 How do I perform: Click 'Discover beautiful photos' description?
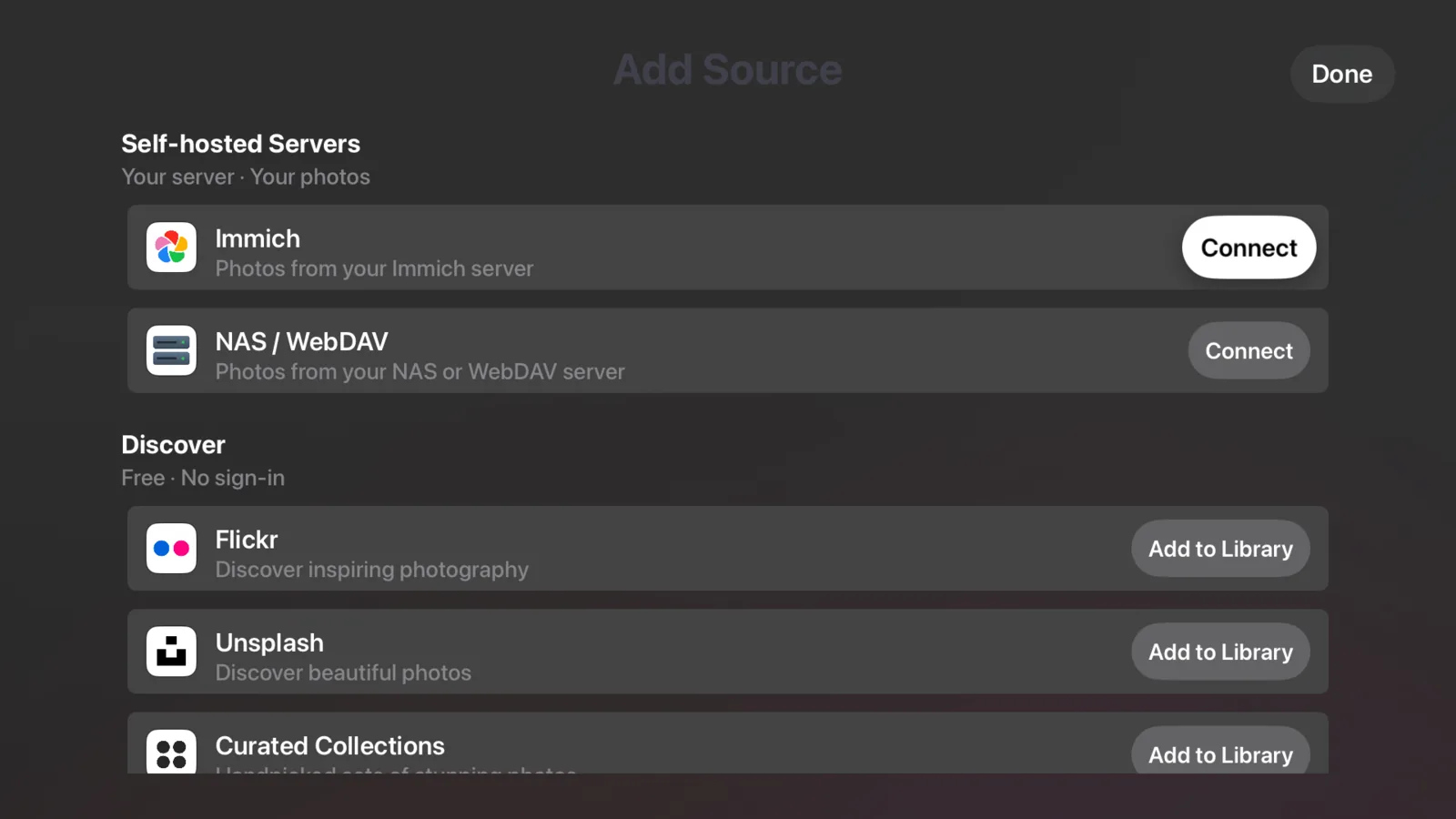coord(343,672)
